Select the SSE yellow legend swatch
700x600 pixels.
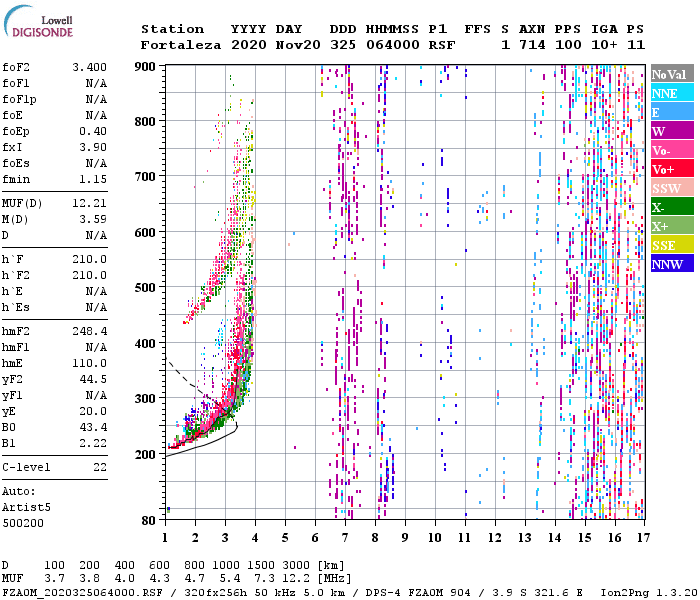[672, 245]
